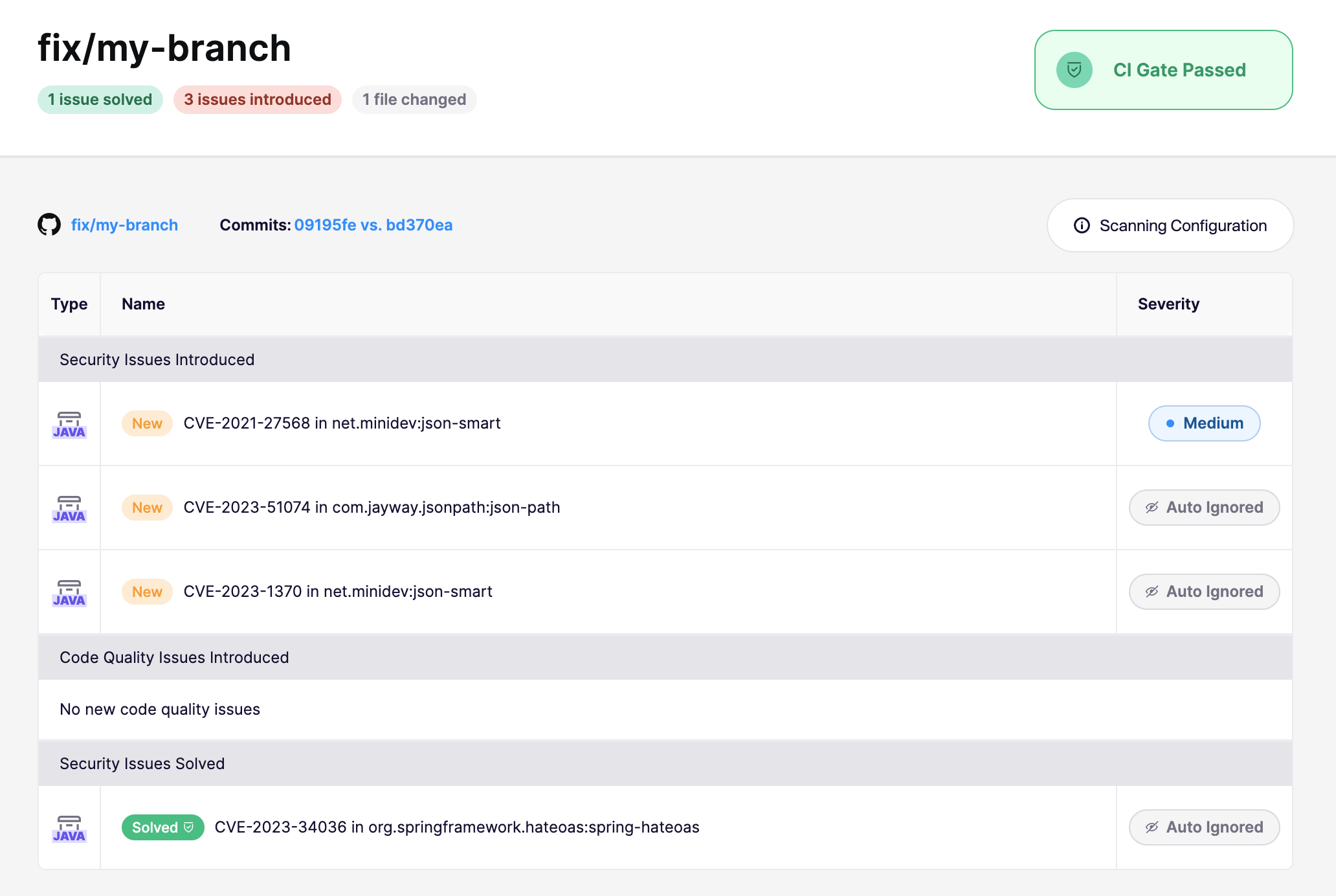
Task: Click the '1 file changed' pill
Action: (x=414, y=100)
